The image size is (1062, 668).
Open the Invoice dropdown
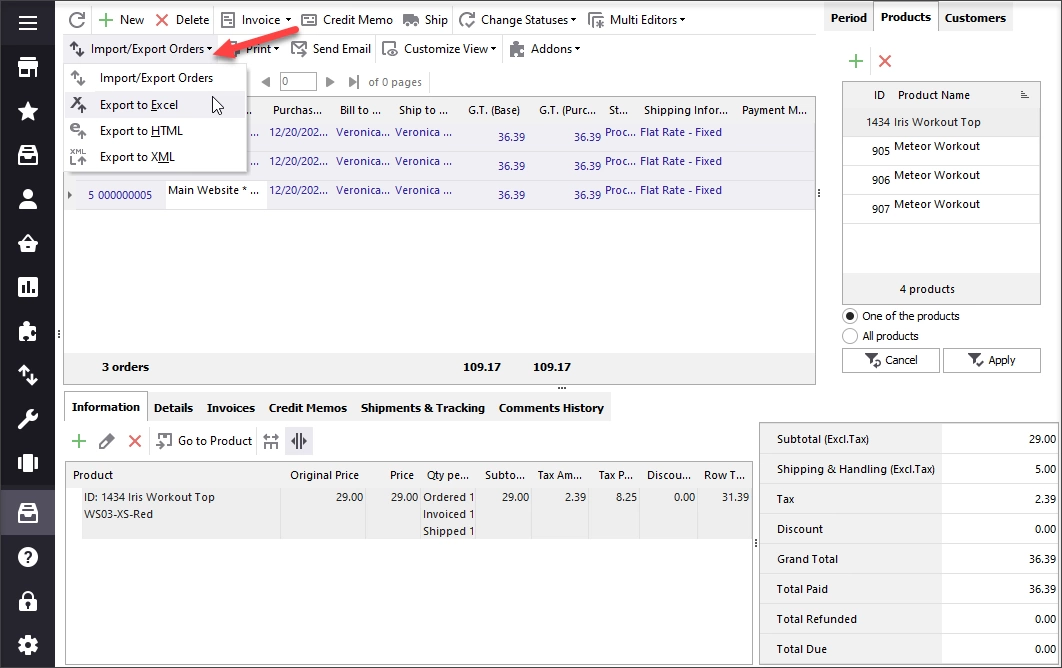pyautogui.click(x=256, y=20)
